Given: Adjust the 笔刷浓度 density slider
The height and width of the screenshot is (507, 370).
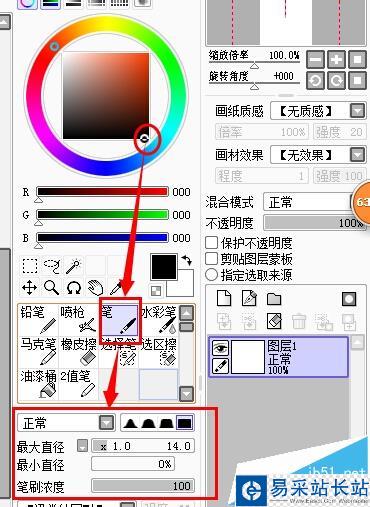Looking at the screenshot, I should point(143,486).
